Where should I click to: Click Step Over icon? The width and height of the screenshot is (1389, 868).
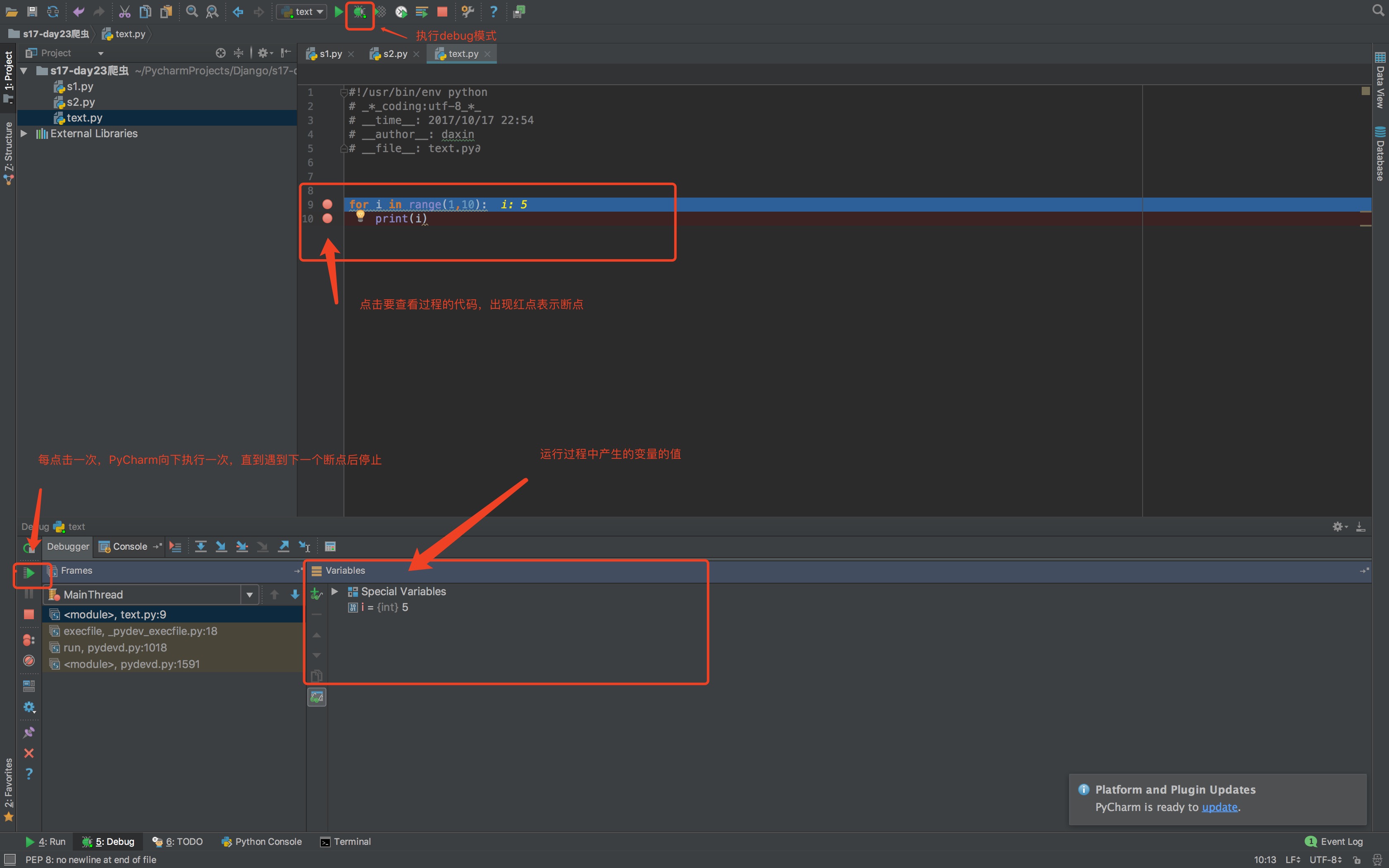(x=200, y=546)
